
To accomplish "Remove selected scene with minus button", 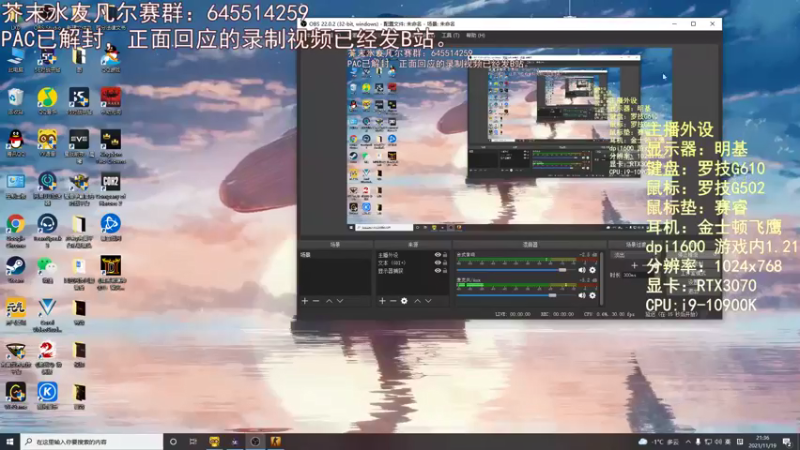I will pyautogui.click(x=316, y=301).
